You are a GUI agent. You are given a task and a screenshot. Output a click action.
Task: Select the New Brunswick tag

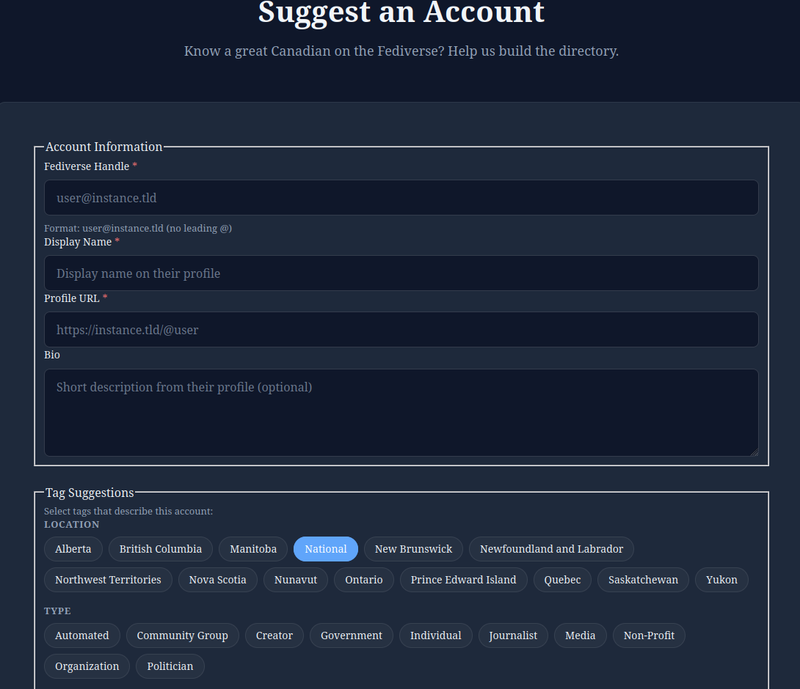[x=412, y=549]
